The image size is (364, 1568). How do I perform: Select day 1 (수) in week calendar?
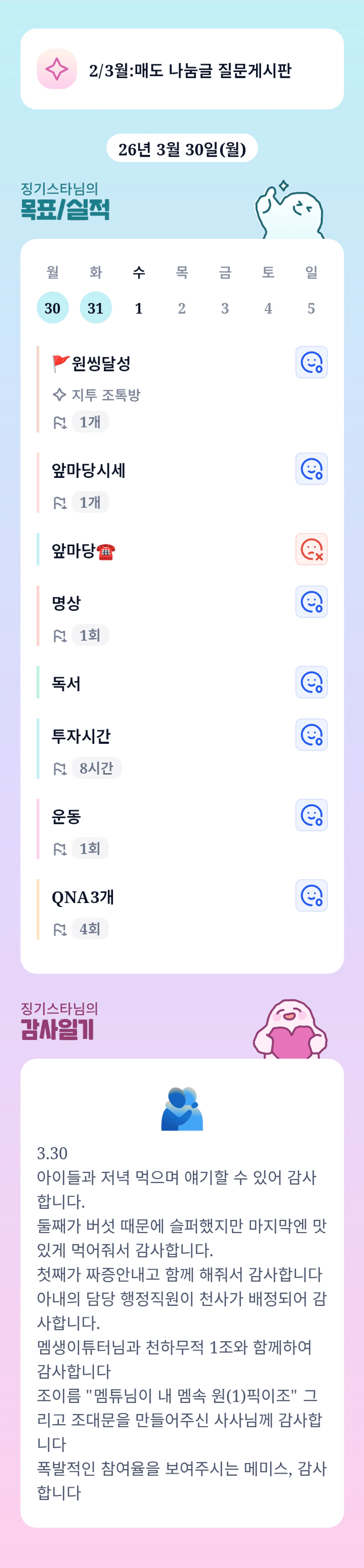coord(139,308)
